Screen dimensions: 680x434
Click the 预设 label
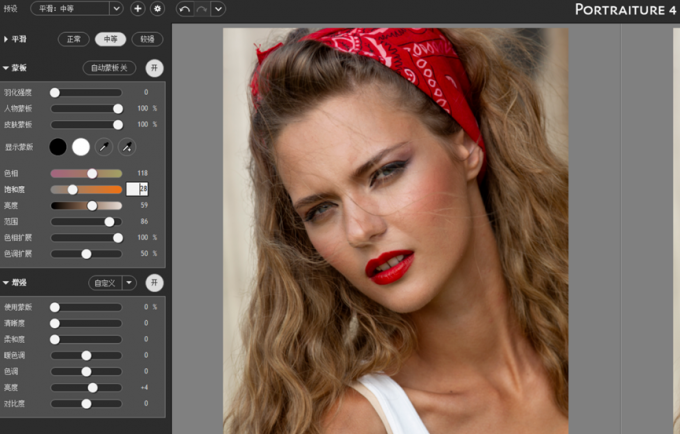(10, 9)
